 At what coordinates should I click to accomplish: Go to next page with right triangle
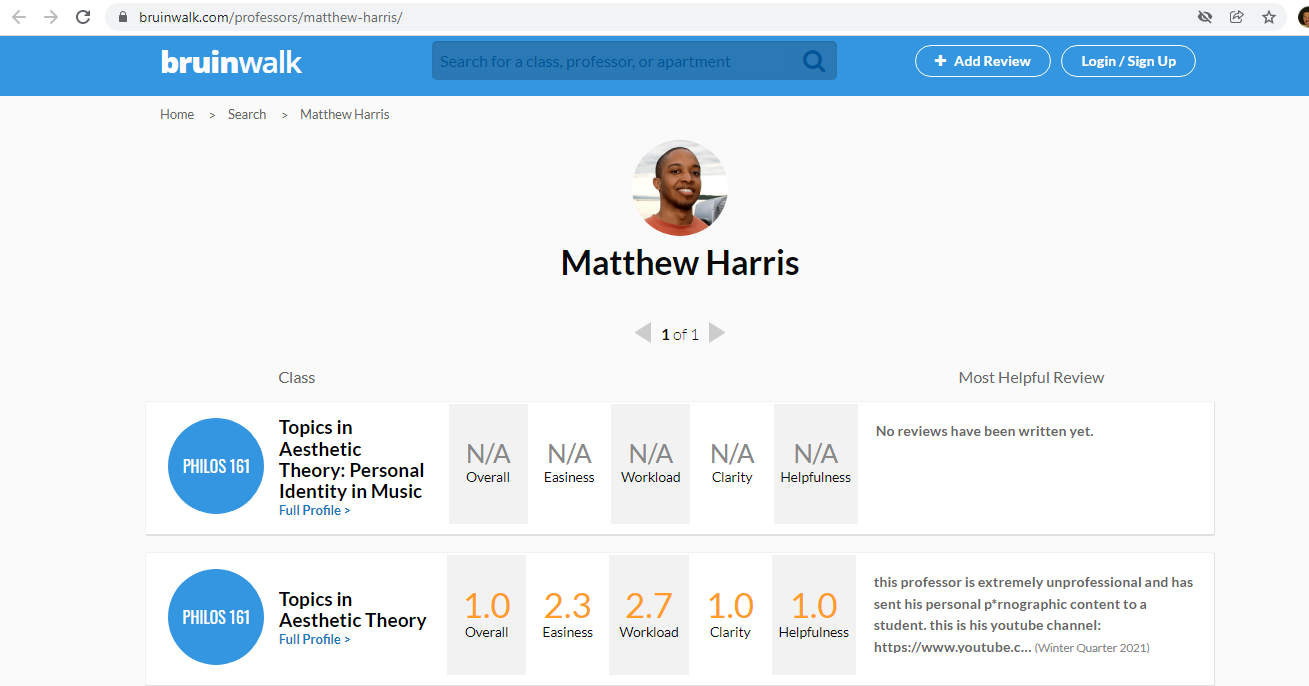tap(717, 333)
